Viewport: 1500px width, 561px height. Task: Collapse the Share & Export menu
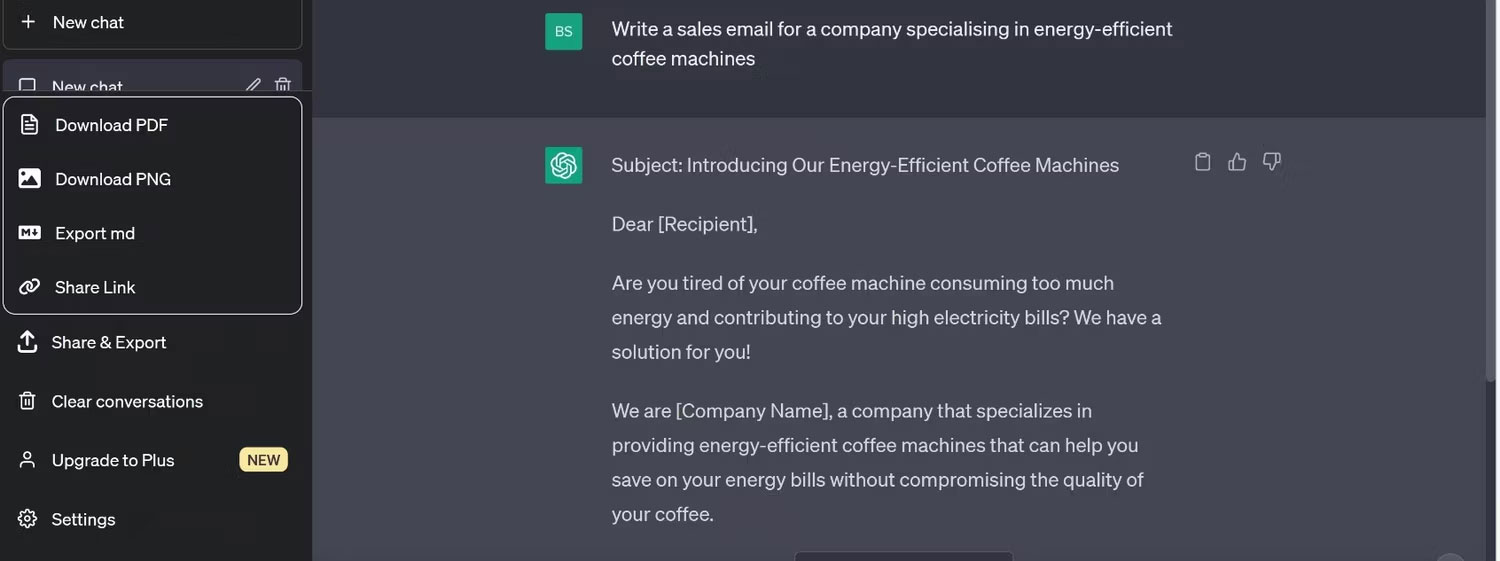109,342
